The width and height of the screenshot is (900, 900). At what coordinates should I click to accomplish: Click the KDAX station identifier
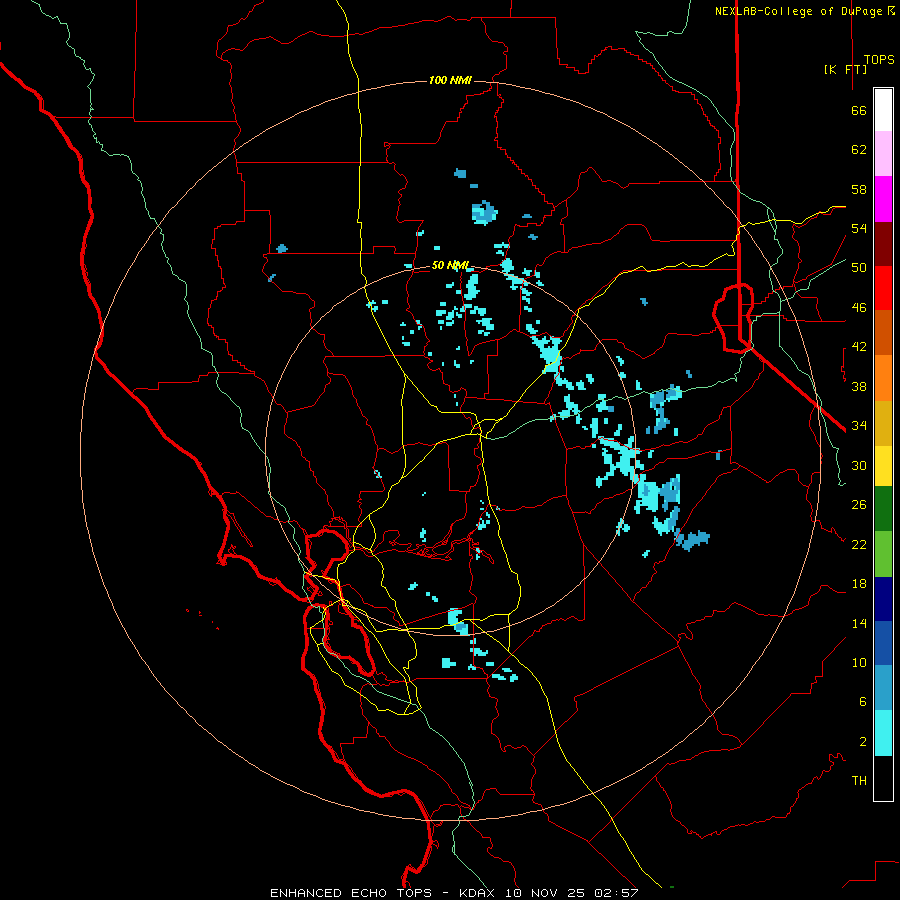[x=479, y=893]
